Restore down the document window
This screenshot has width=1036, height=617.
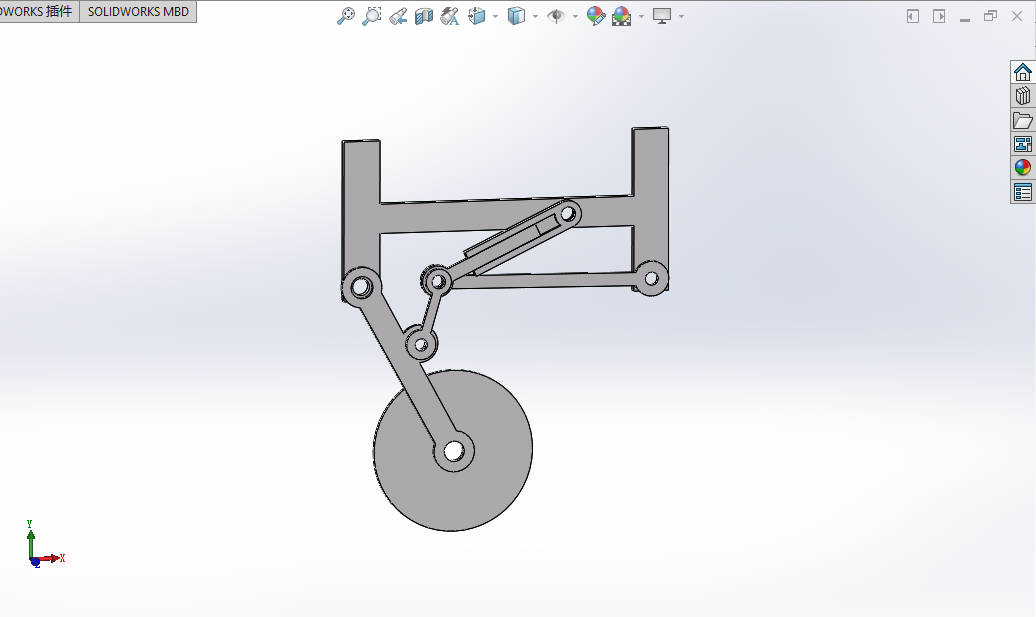990,16
